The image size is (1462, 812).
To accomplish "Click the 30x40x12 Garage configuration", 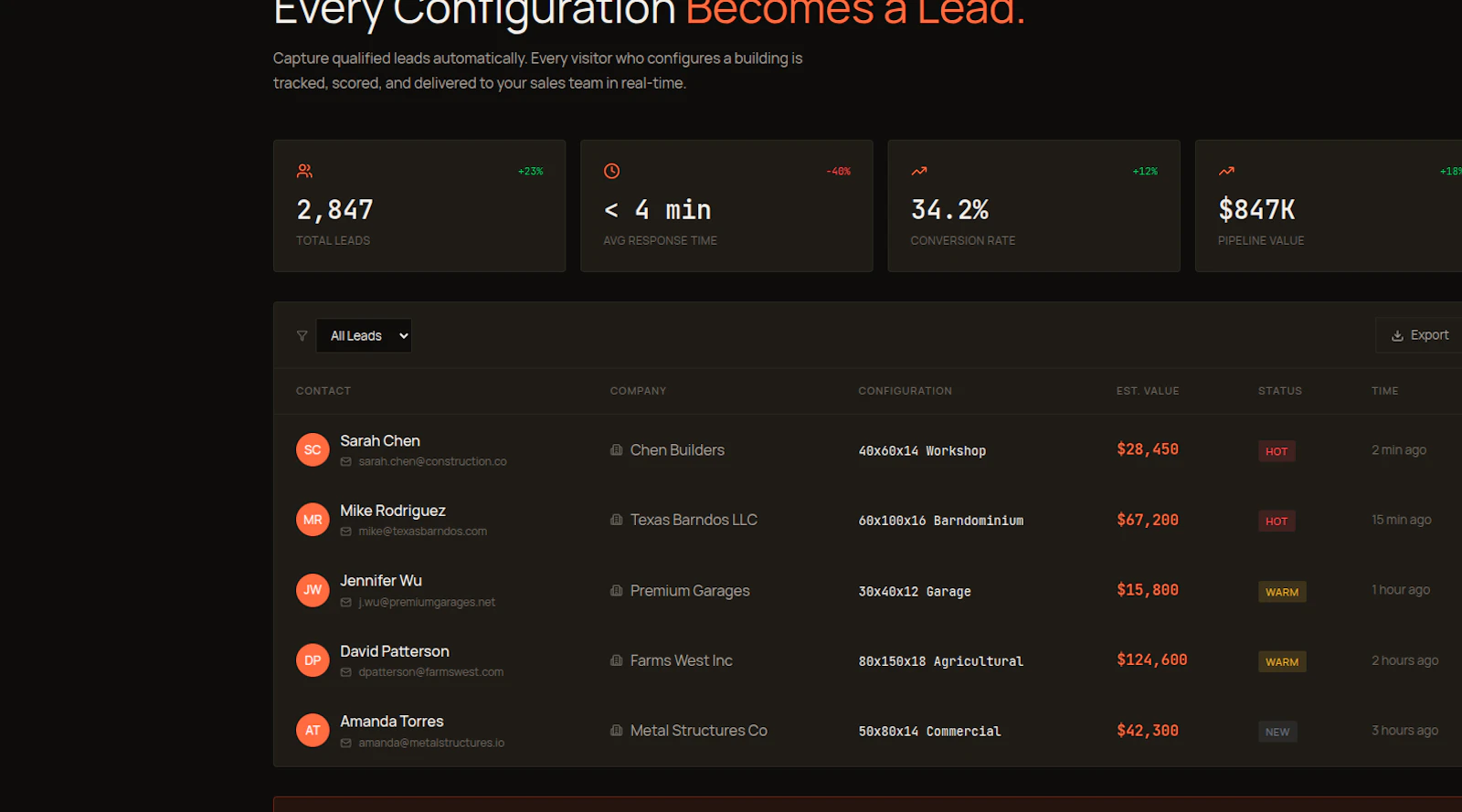I will click(915, 592).
